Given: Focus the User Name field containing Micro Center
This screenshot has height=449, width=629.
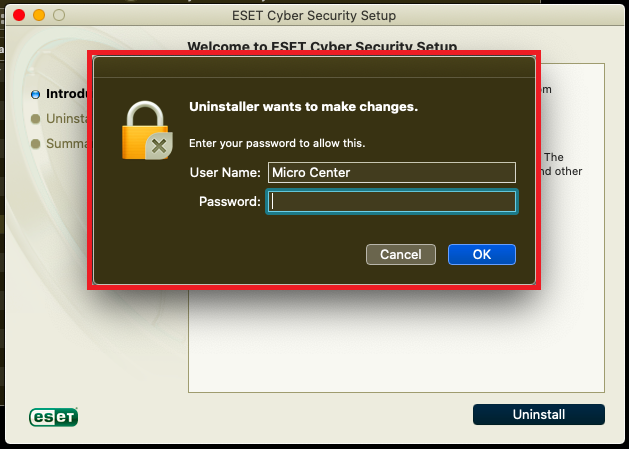Looking at the screenshot, I should pyautogui.click(x=392, y=173).
